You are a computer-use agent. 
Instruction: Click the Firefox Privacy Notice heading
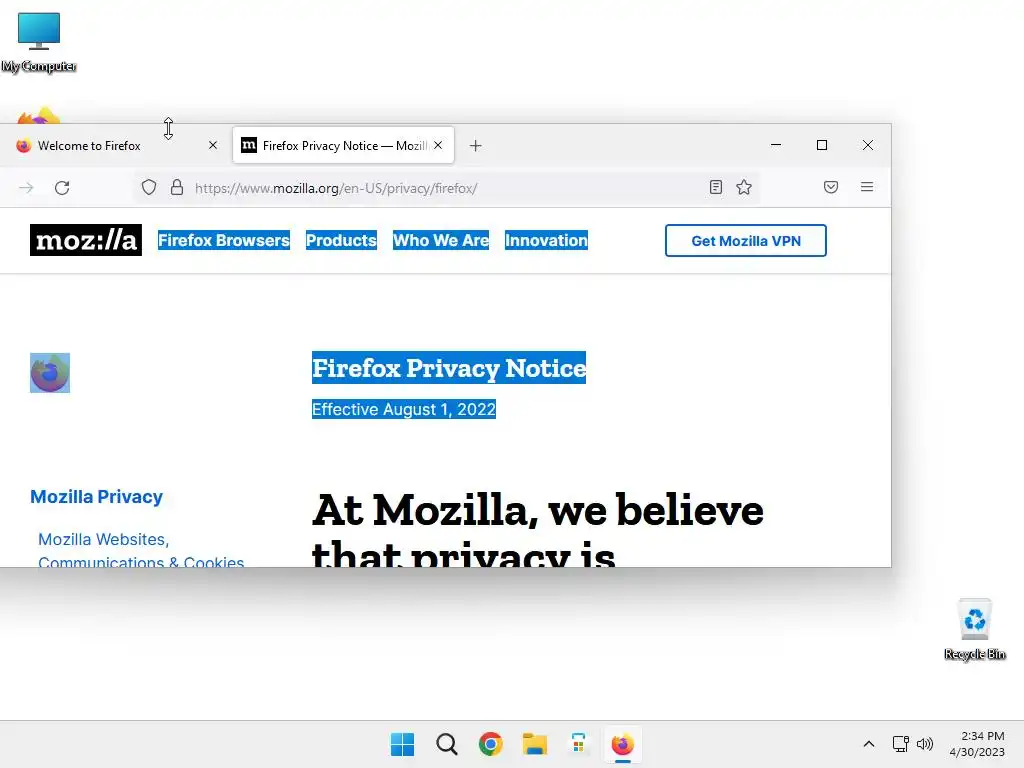point(449,368)
